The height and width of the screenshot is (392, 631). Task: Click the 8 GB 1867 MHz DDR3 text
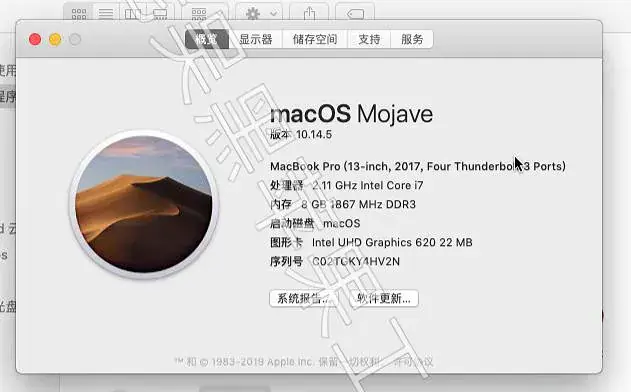(x=358, y=204)
